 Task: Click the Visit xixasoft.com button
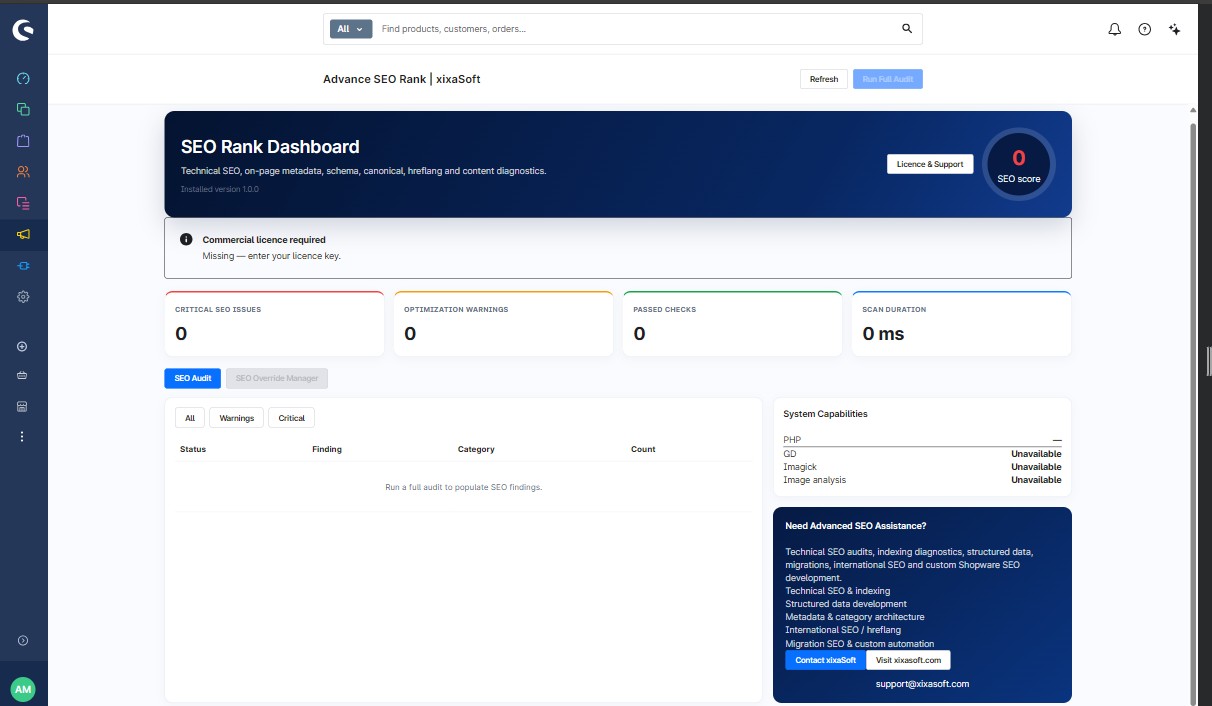pyautogui.click(x=908, y=660)
